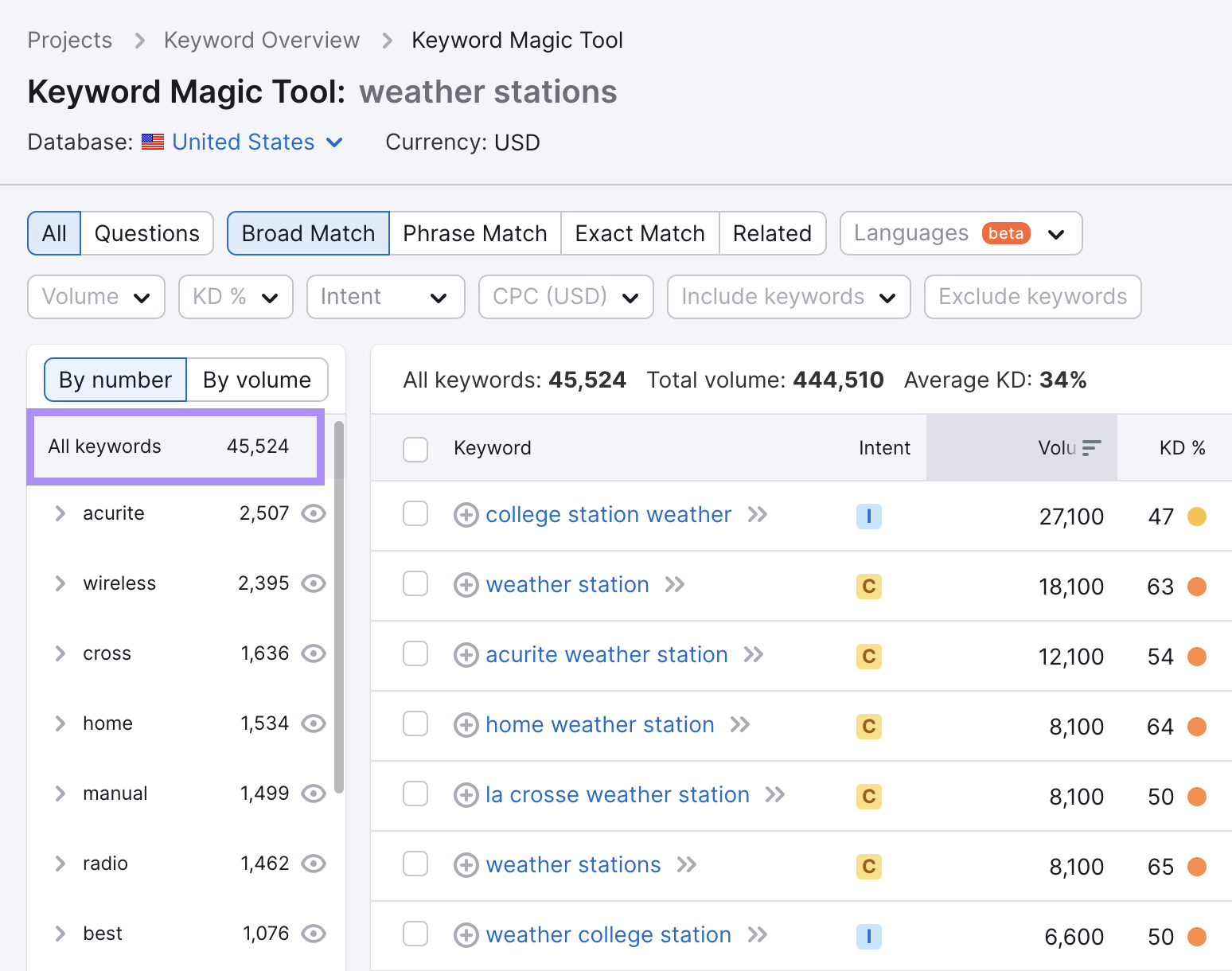Open the United States database dropdown
The height and width of the screenshot is (971, 1232).
point(256,142)
